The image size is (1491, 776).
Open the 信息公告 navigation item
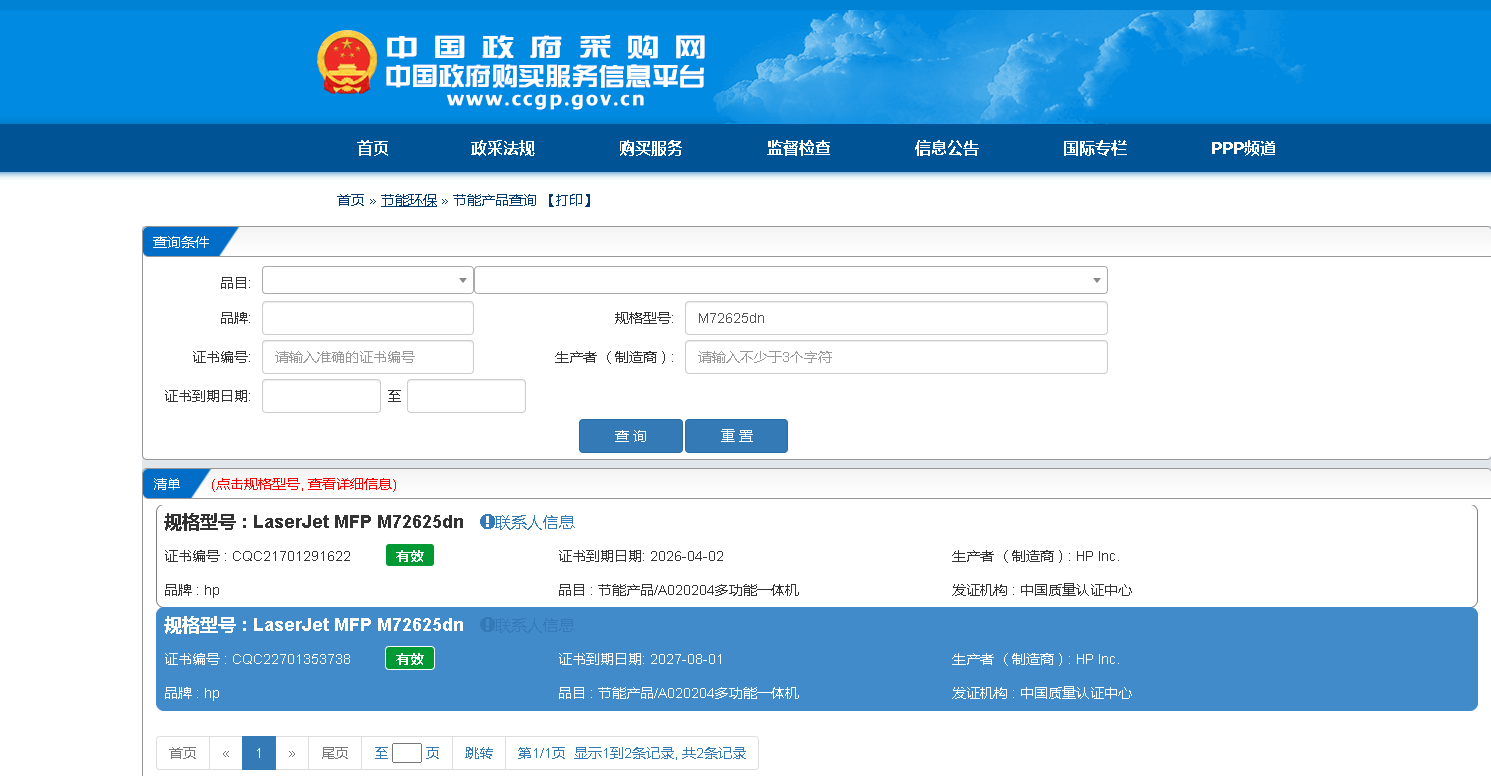947,149
